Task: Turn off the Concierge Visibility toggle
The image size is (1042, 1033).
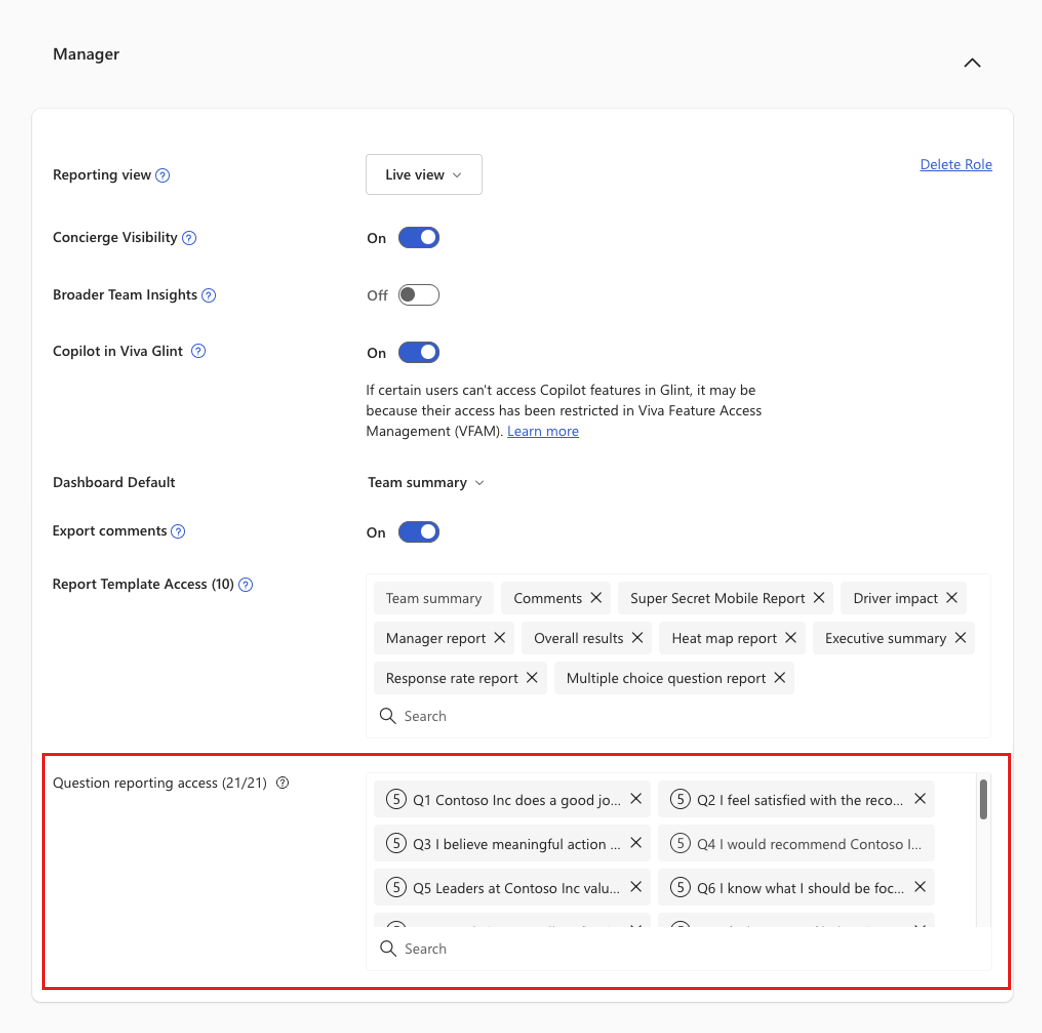Action: click(419, 238)
